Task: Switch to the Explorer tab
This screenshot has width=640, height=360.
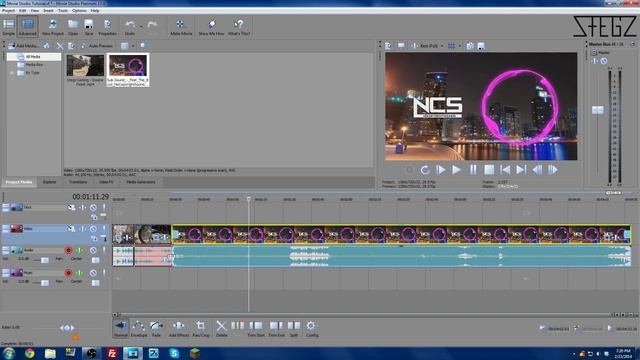Action: click(49, 182)
